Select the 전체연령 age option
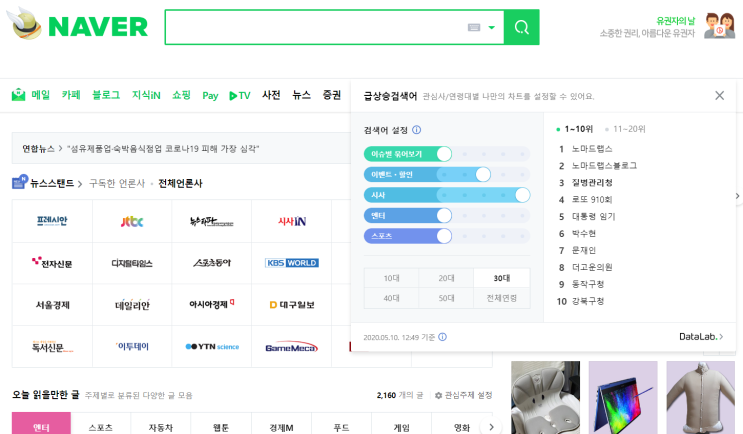This screenshot has width=743, height=434. point(502,298)
